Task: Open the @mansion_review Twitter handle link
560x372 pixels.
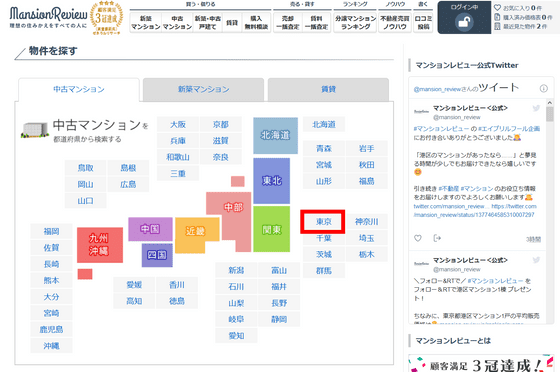Action: pyautogui.click(x=437, y=89)
